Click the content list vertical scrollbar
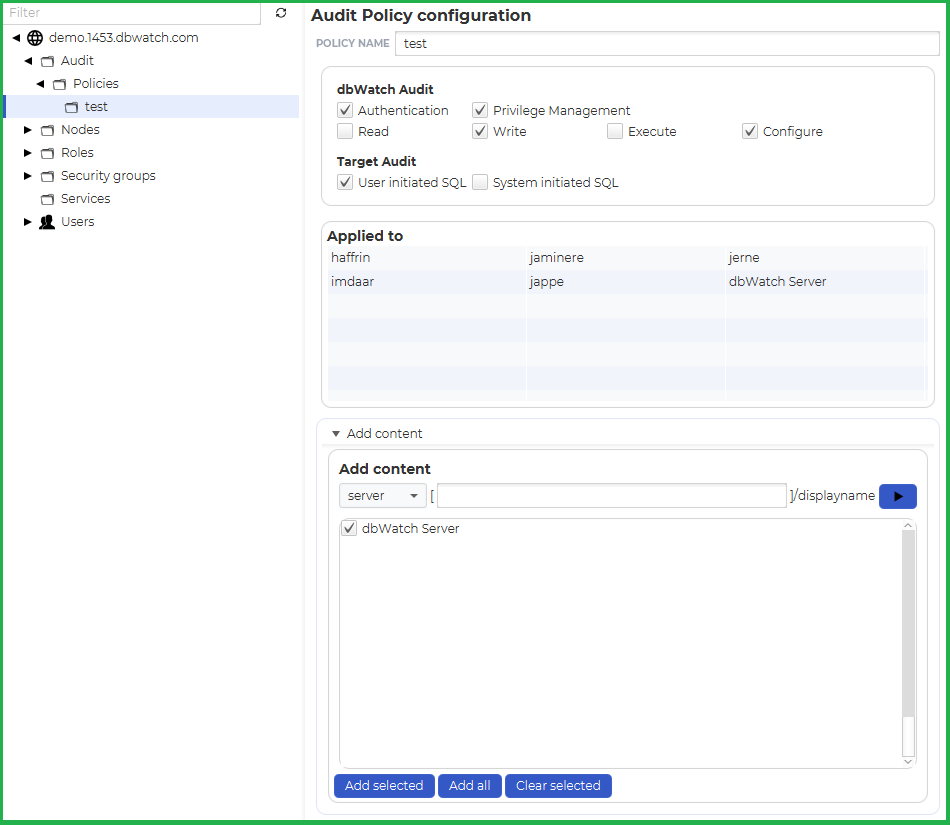Viewport: 950px width, 825px height. 908,640
